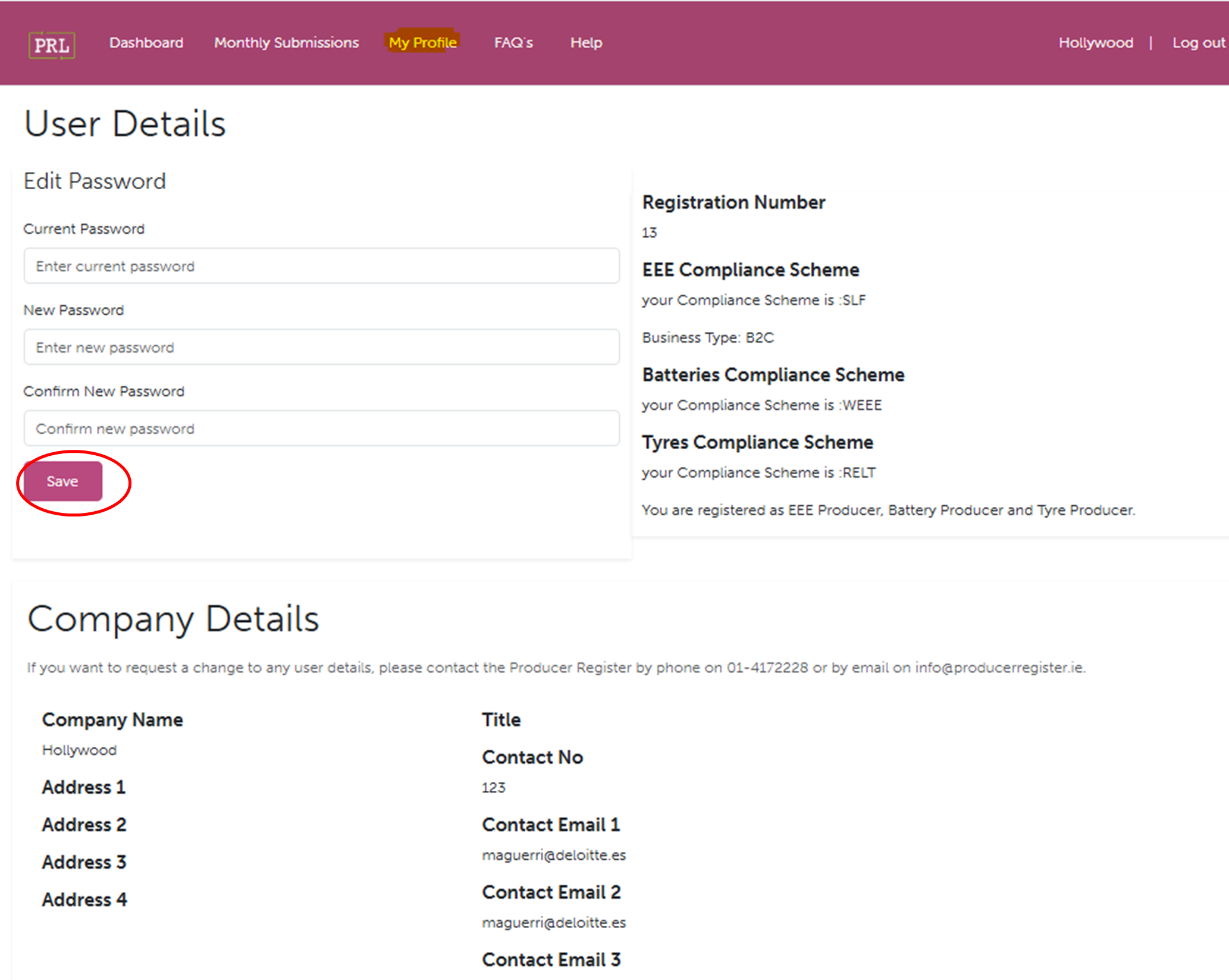Viewport: 1229px width, 980px height.
Task: Click the Batteries Compliance Scheme heading
Action: pyautogui.click(x=773, y=375)
